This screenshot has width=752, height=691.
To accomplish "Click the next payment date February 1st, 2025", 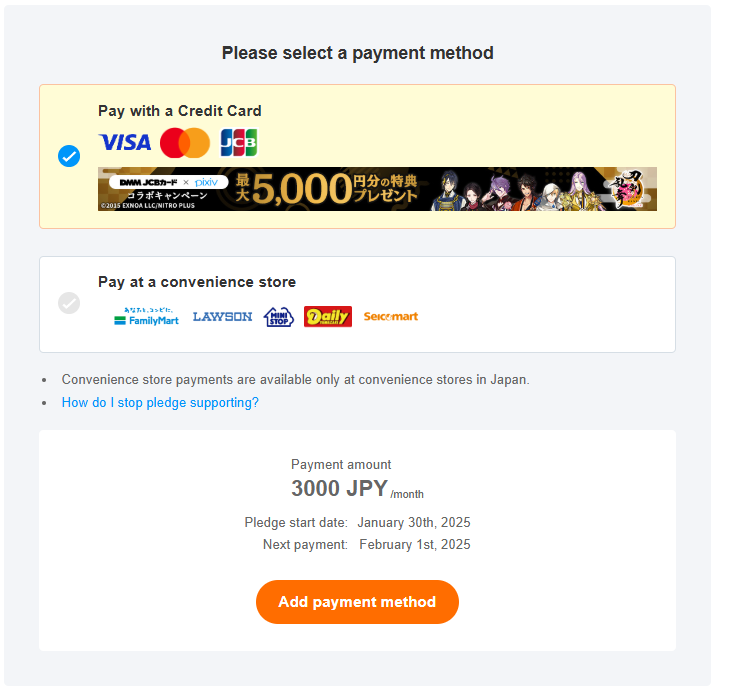I will click(414, 545).
